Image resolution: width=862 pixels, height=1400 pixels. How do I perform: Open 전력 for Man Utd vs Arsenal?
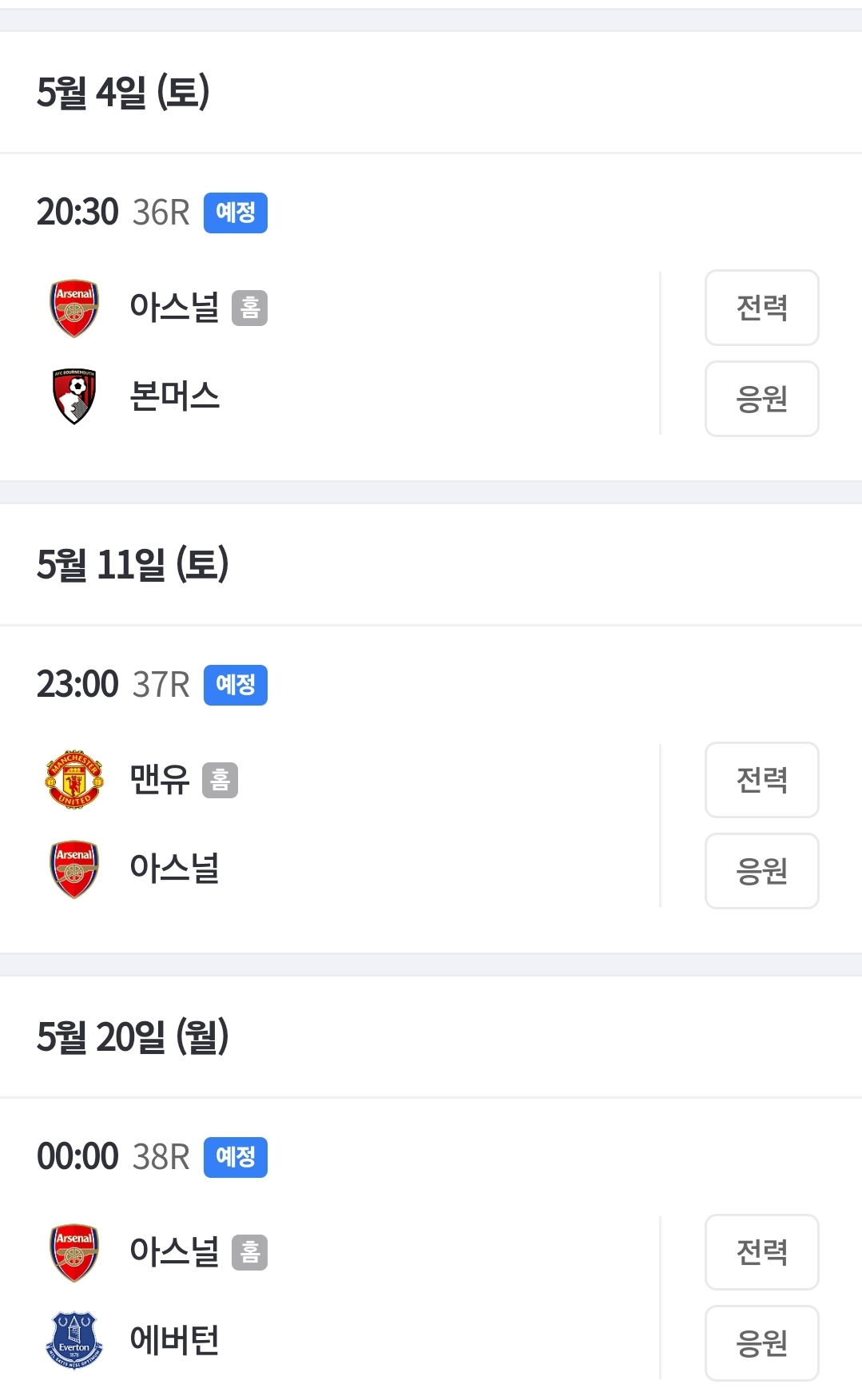pyautogui.click(x=761, y=780)
